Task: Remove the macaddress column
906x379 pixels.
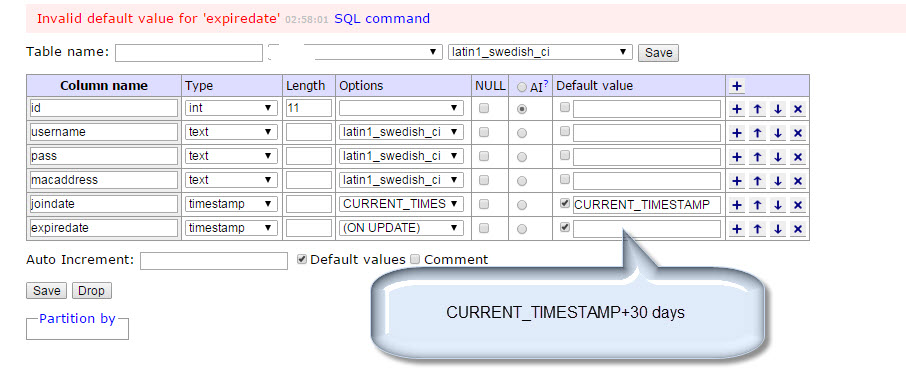Action: coord(798,181)
